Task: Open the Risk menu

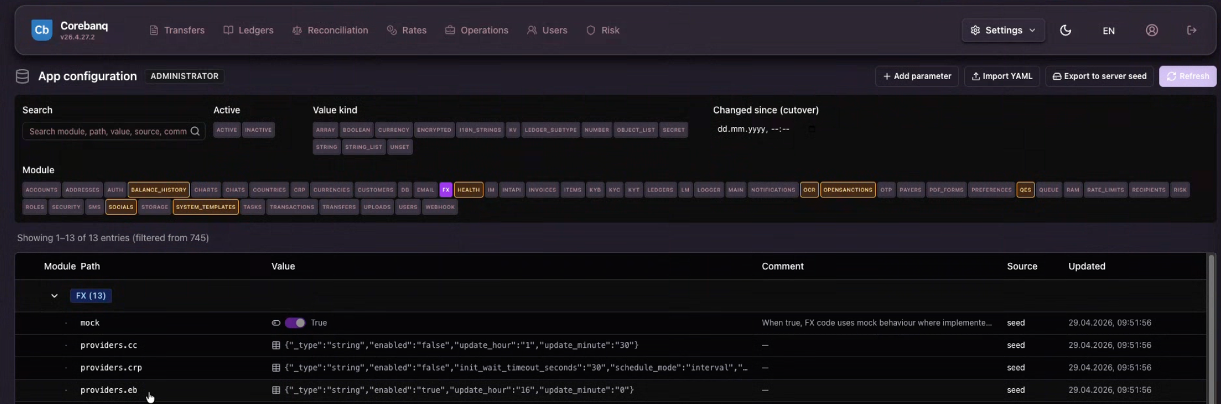Action: click(x=603, y=30)
